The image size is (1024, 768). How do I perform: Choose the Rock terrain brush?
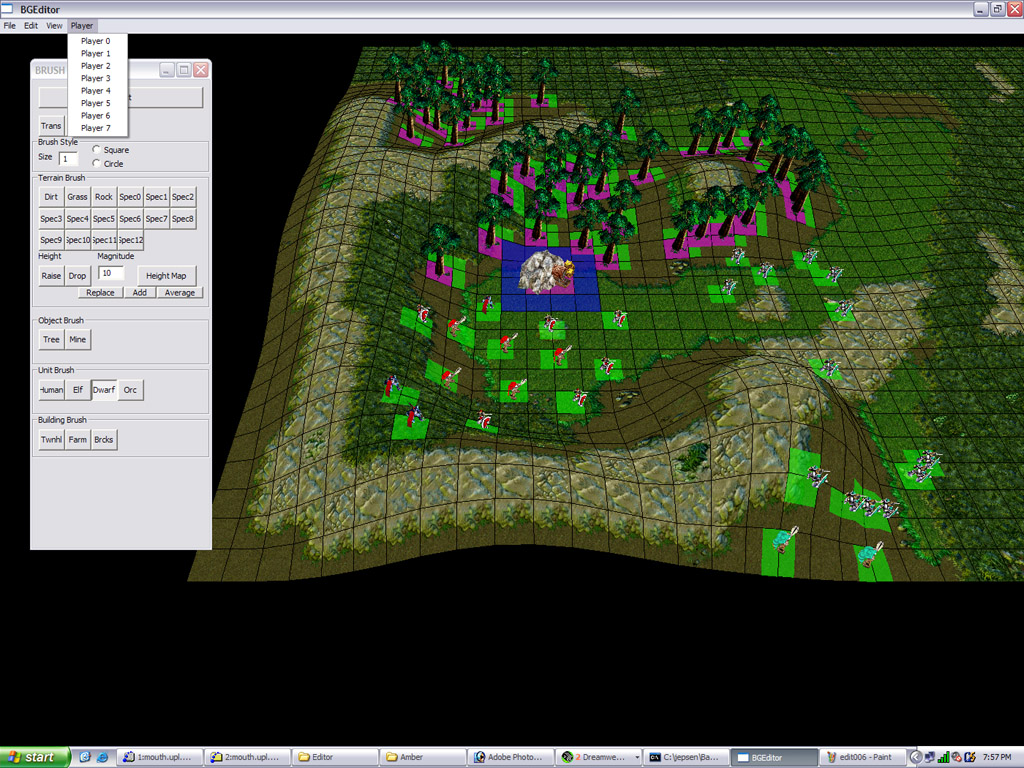click(x=103, y=197)
